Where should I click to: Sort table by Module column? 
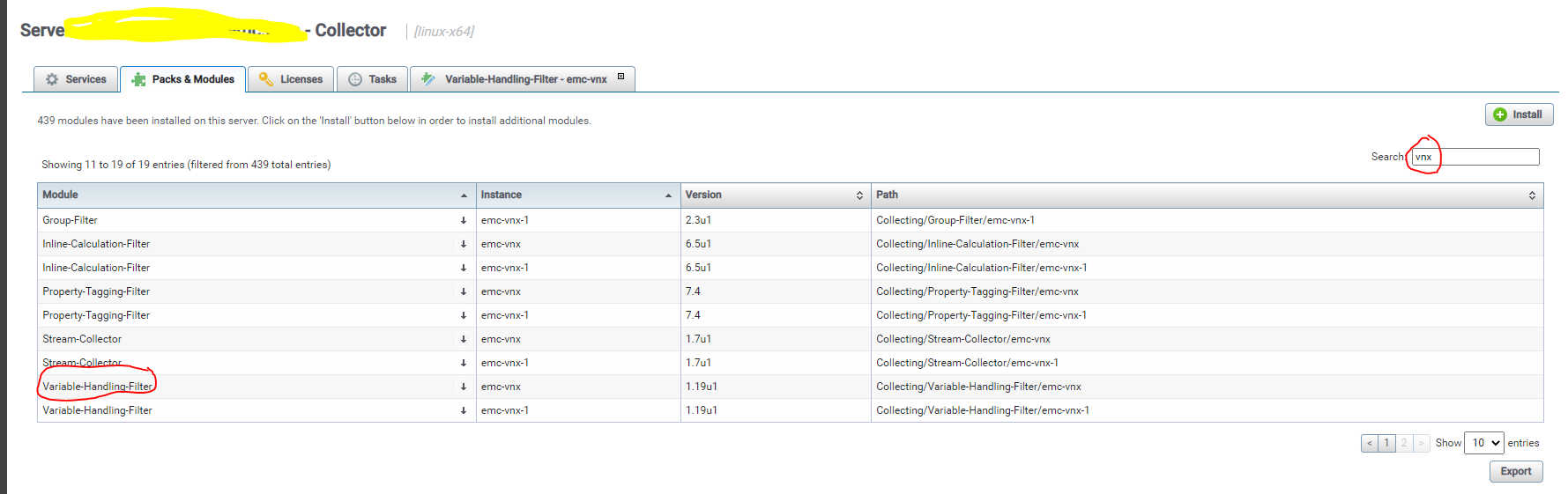pos(256,195)
